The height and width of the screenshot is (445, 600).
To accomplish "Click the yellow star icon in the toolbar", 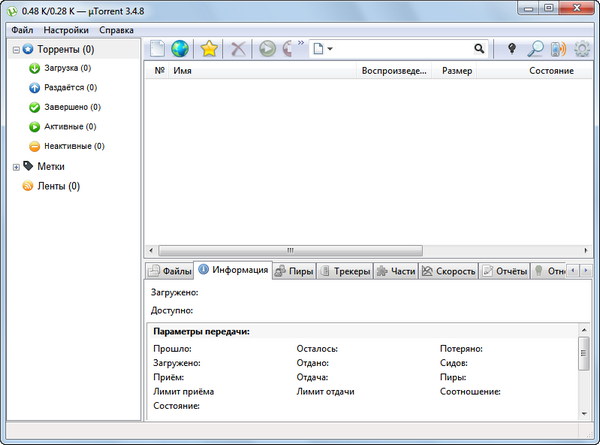I will [208, 48].
